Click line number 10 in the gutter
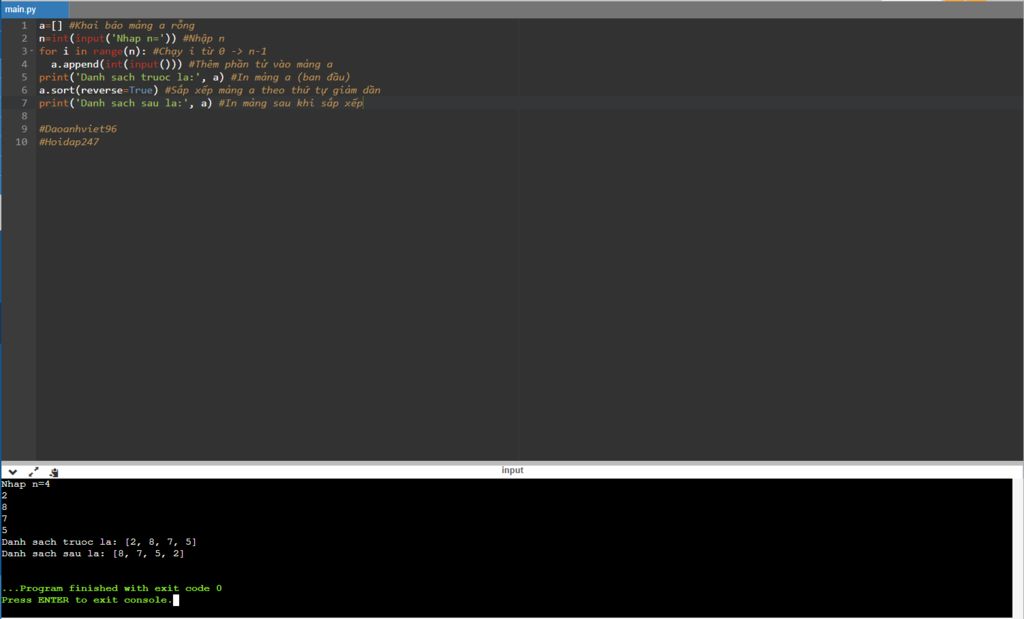Image resolution: width=1024 pixels, height=619 pixels. (22, 142)
